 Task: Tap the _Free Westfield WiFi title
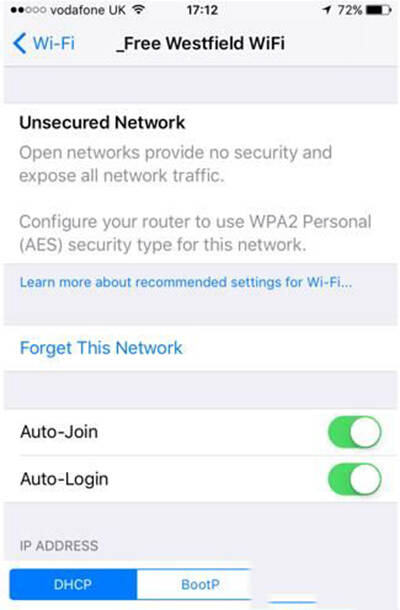click(200, 43)
